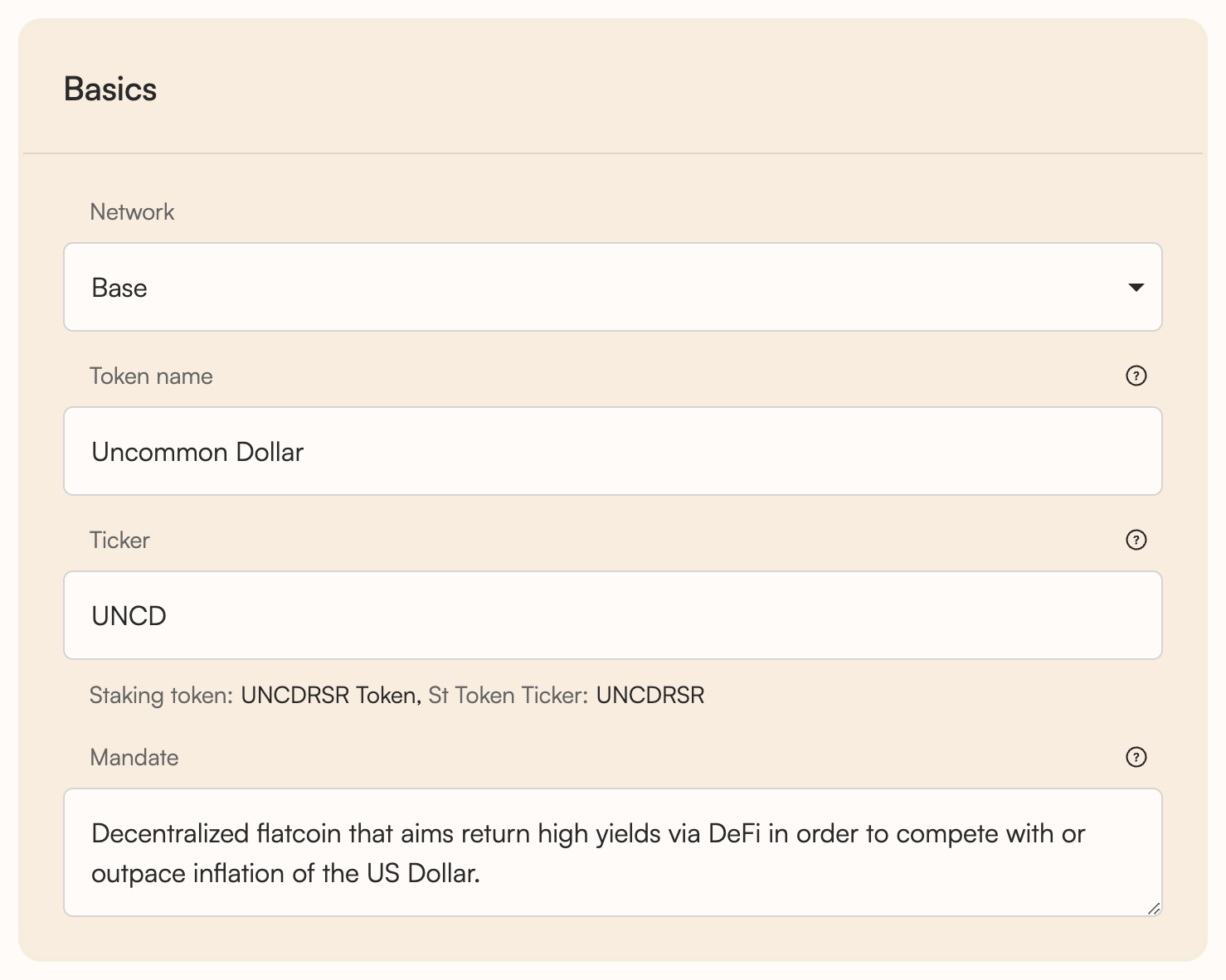This screenshot has width=1226, height=980.
Task: Click the 'Staking token:' label text
Action: pyautogui.click(x=161, y=695)
